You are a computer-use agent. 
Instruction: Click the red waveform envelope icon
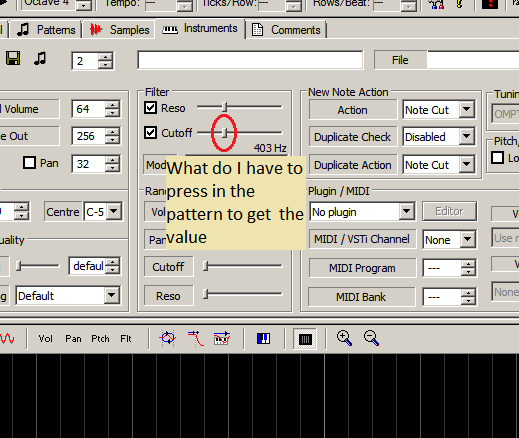pyautogui.click(x=7, y=339)
